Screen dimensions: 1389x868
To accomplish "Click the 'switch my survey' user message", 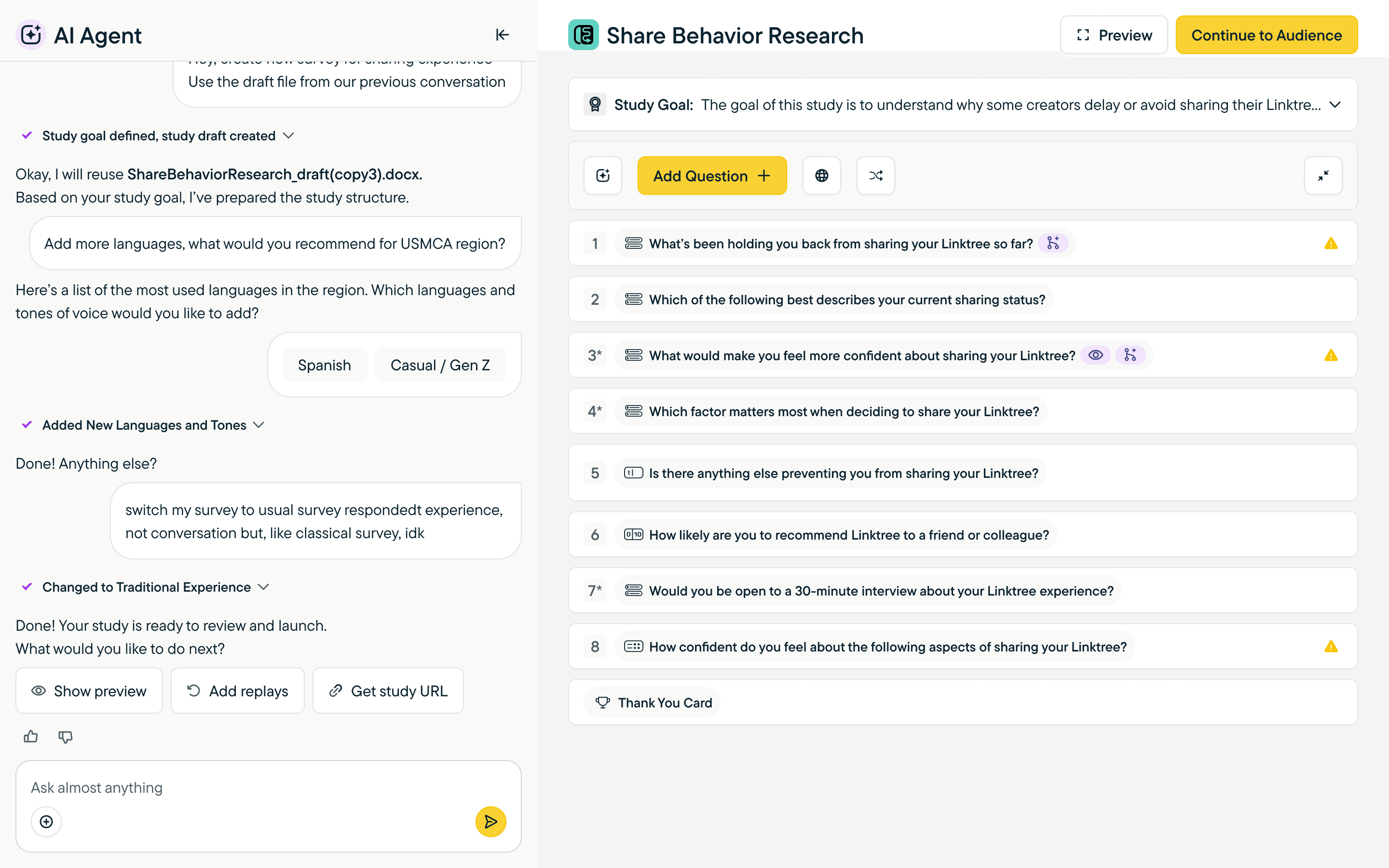I will tap(316, 521).
